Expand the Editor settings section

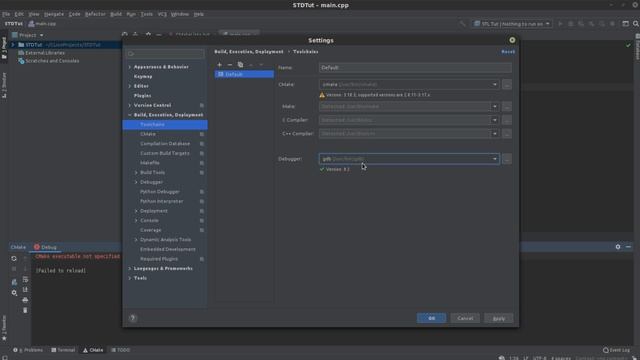click(x=130, y=86)
